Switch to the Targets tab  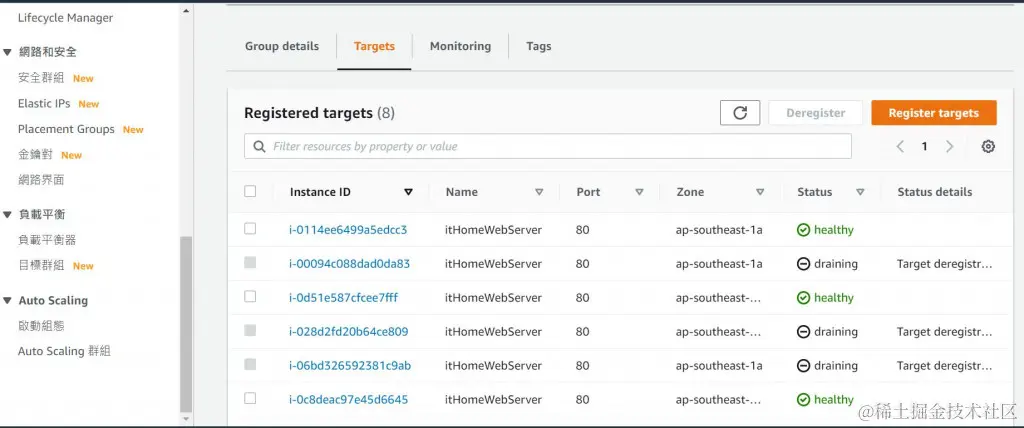click(x=374, y=46)
